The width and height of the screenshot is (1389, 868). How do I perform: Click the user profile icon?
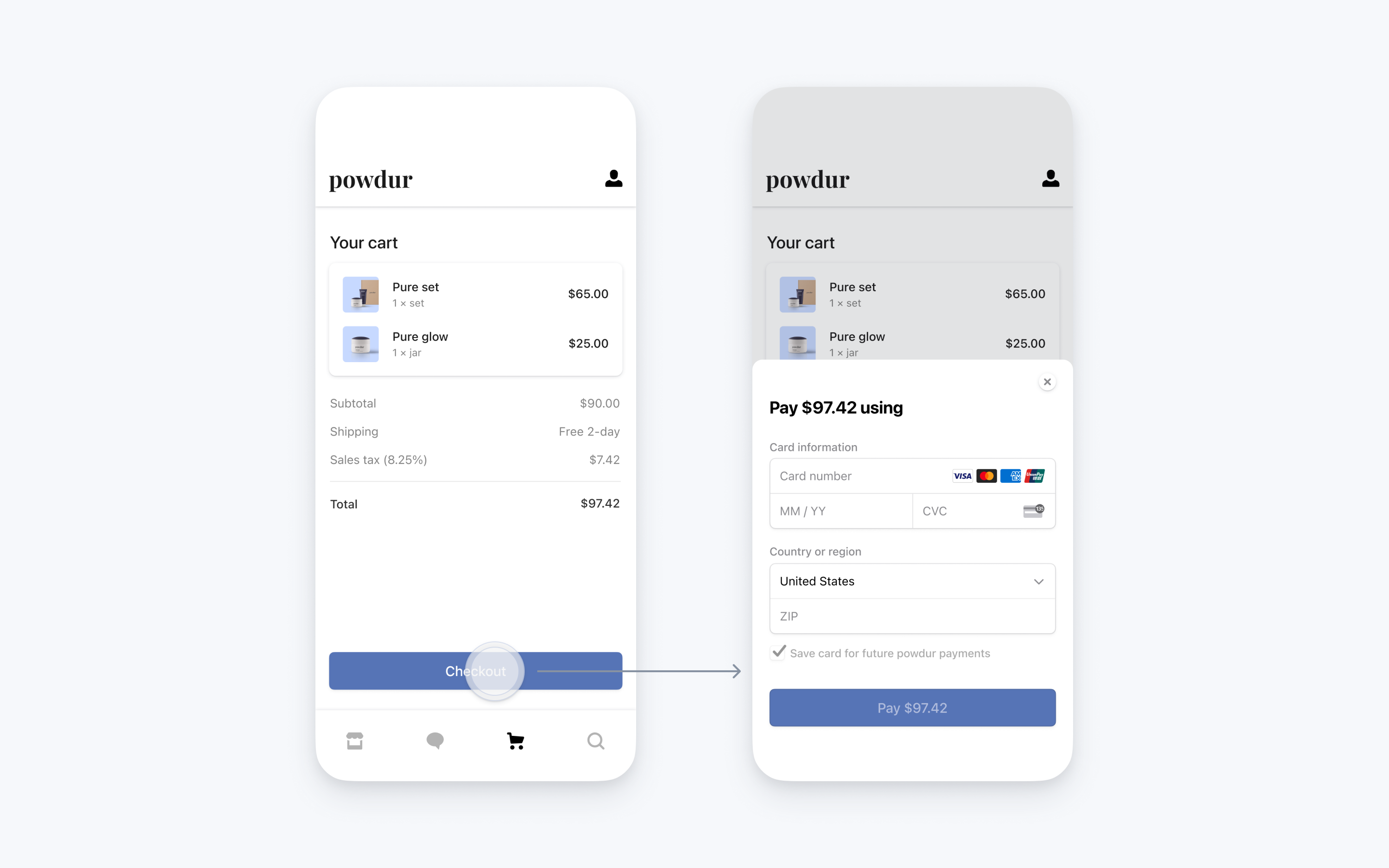613,179
